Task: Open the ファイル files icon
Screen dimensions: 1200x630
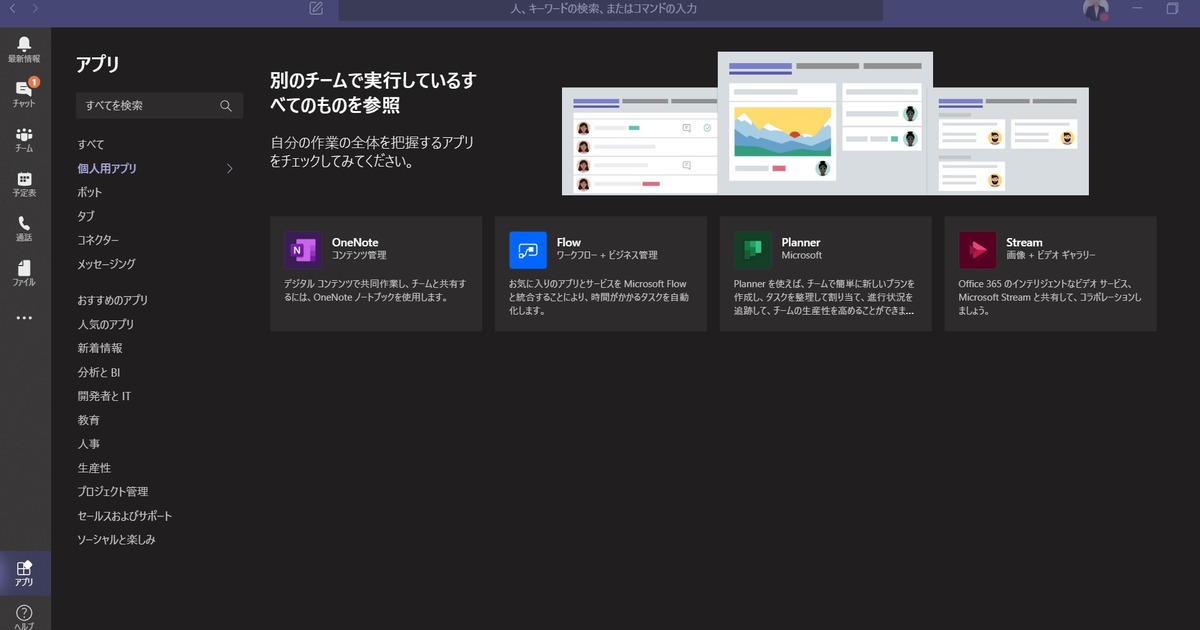Action: (24, 268)
